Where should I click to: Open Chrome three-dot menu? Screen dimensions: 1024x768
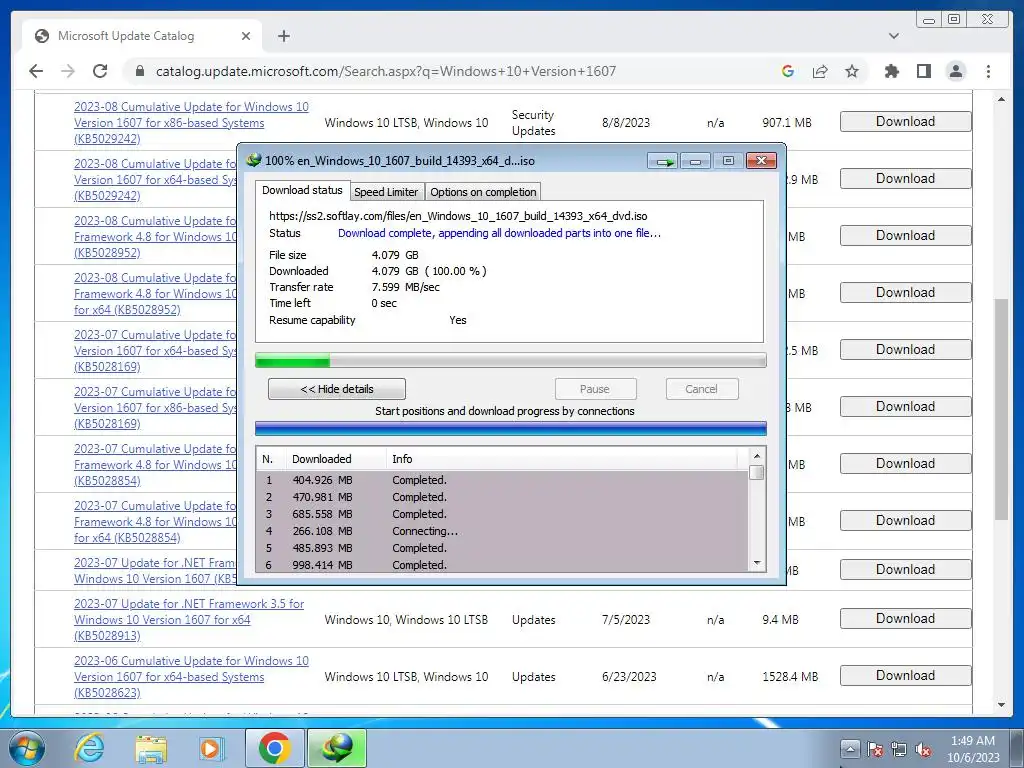tap(988, 71)
